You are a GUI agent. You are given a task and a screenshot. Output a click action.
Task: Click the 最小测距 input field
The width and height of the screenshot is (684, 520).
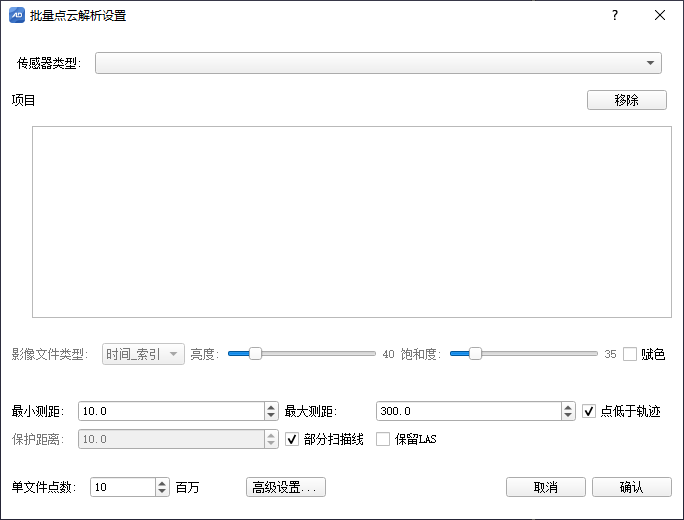171,411
